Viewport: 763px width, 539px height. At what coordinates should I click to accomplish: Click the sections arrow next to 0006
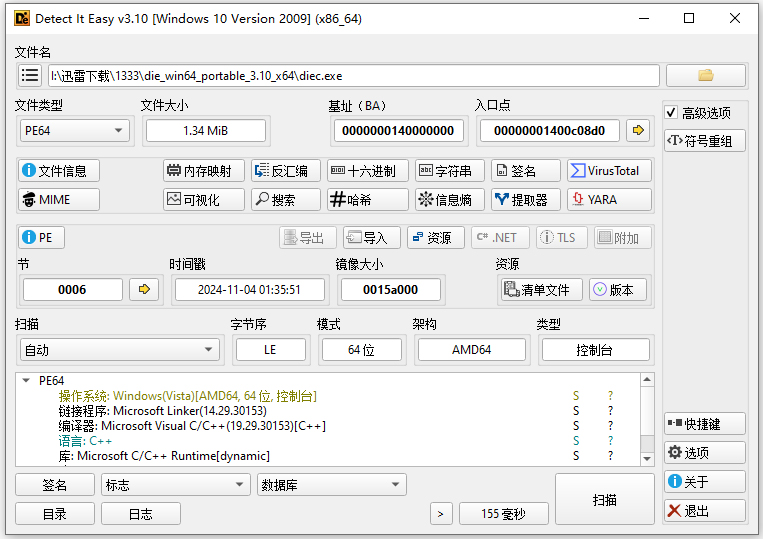point(144,289)
